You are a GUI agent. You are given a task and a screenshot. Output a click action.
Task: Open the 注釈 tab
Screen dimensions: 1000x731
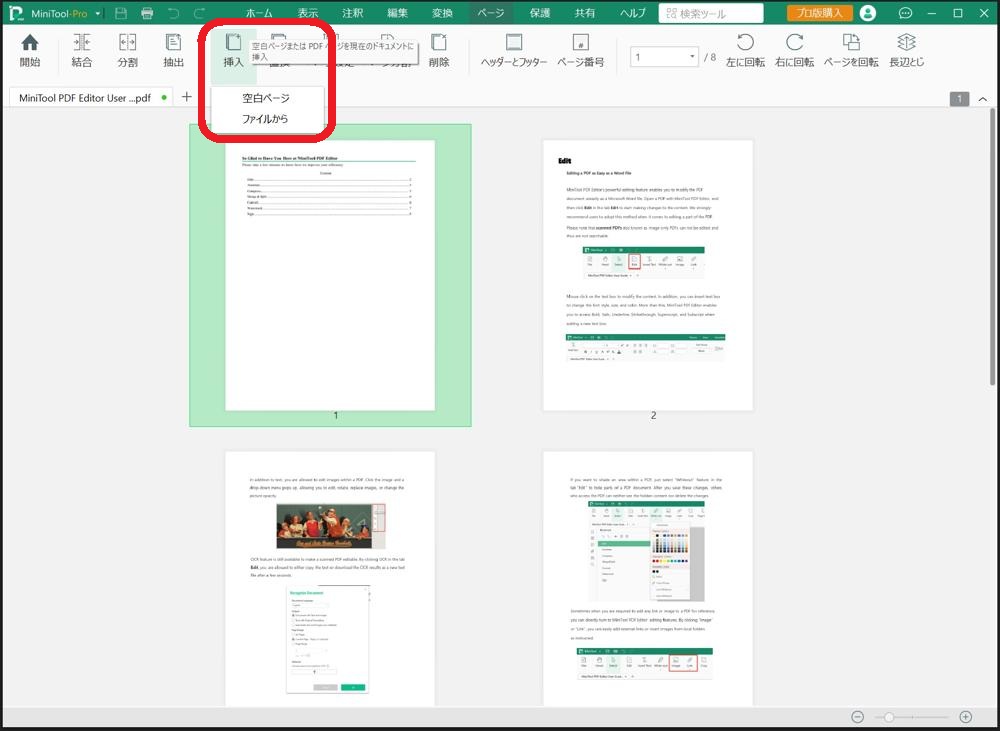tap(352, 13)
